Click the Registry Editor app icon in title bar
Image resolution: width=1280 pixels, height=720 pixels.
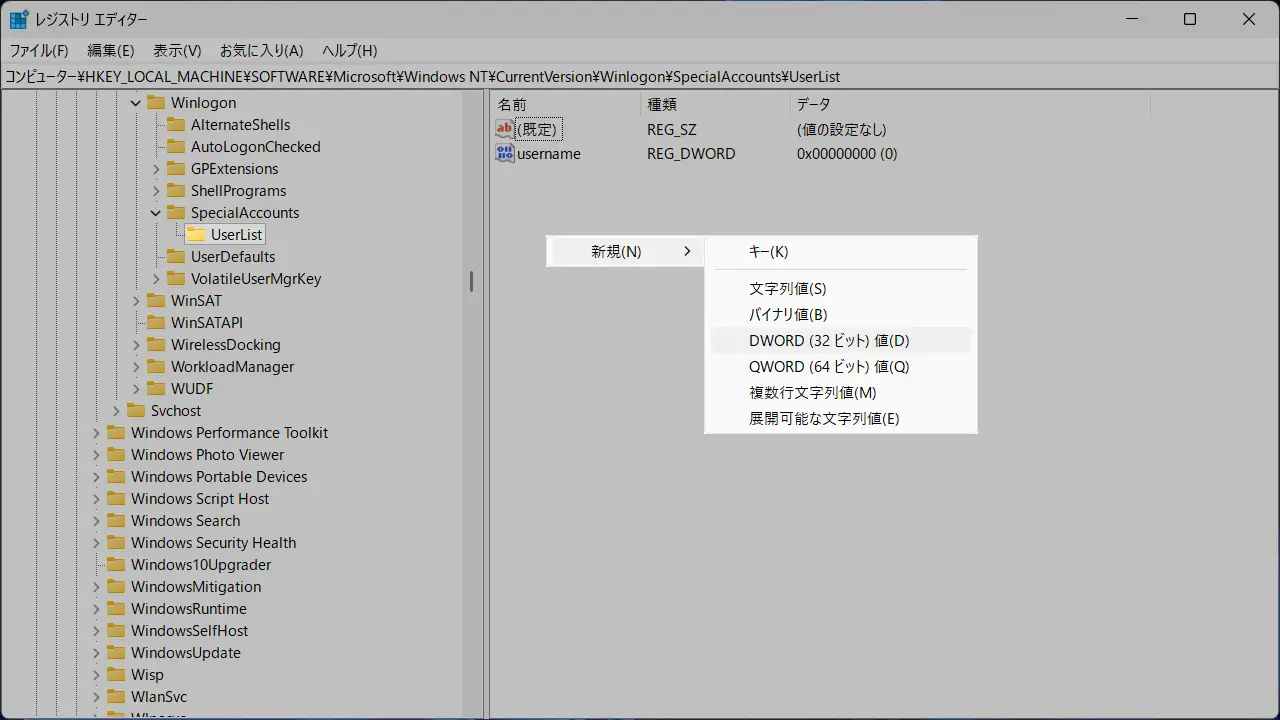point(19,19)
